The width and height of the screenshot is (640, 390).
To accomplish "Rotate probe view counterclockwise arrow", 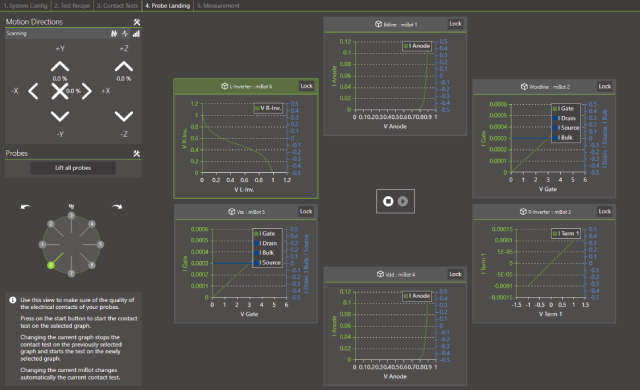I will coord(25,207).
